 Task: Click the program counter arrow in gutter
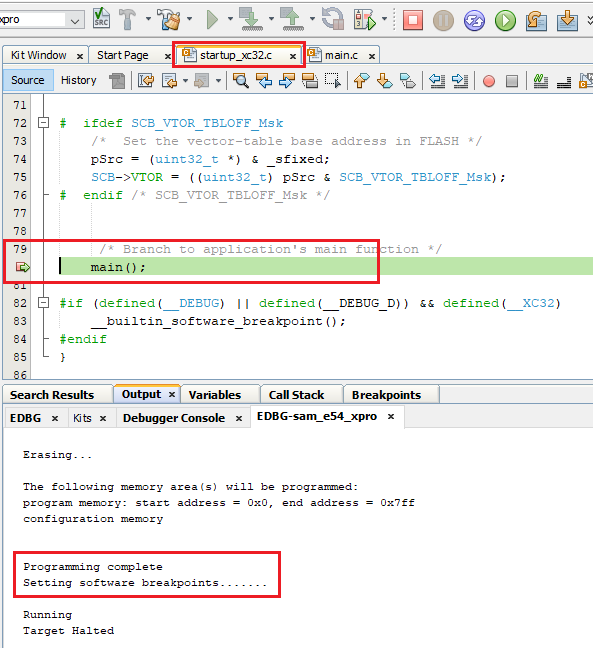click(x=23, y=267)
